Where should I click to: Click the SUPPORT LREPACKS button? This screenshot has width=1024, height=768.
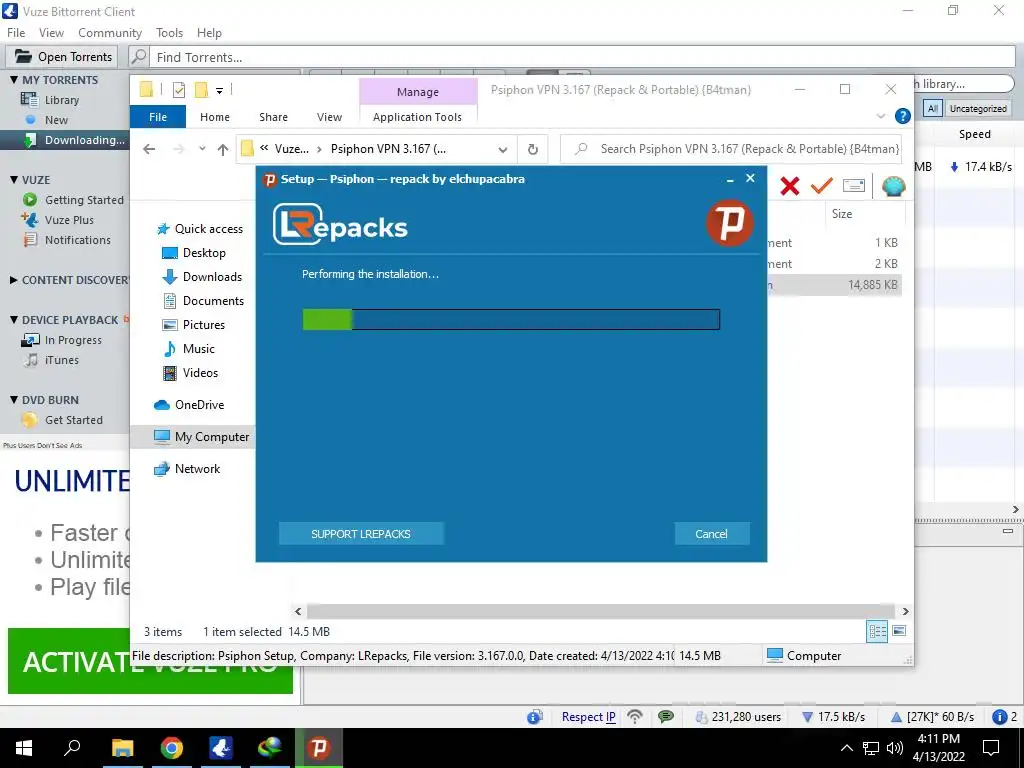click(360, 534)
